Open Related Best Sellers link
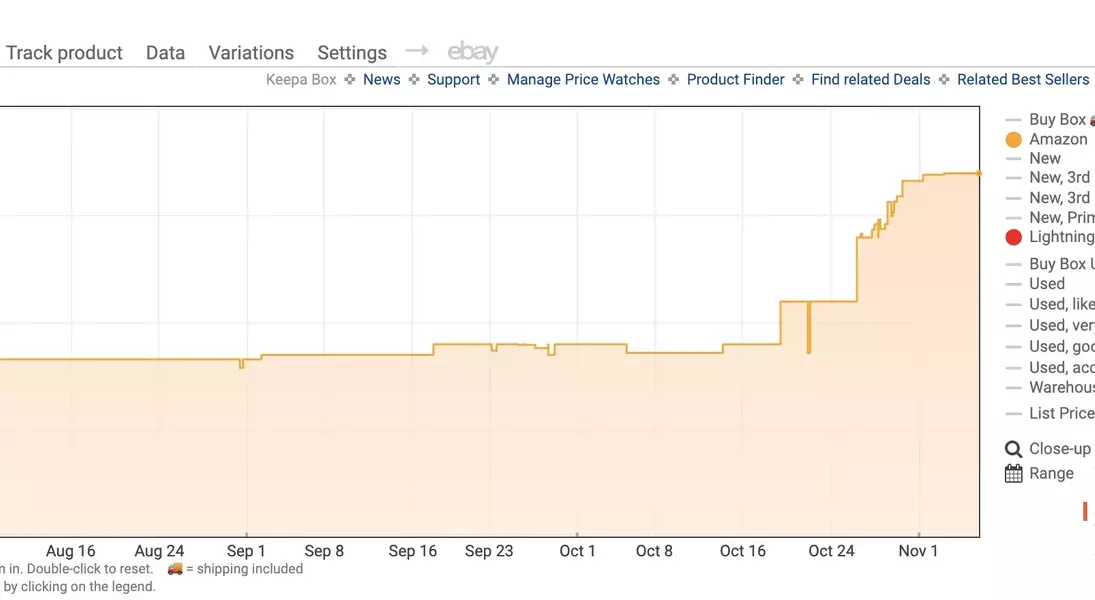Image resolution: width=1095 pixels, height=600 pixels. pyautogui.click(x=1024, y=80)
